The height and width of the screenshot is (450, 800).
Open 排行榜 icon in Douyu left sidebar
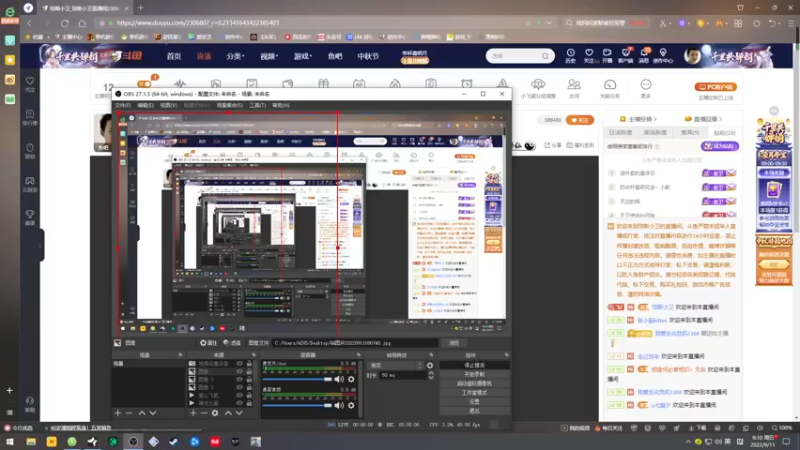pos(30,117)
